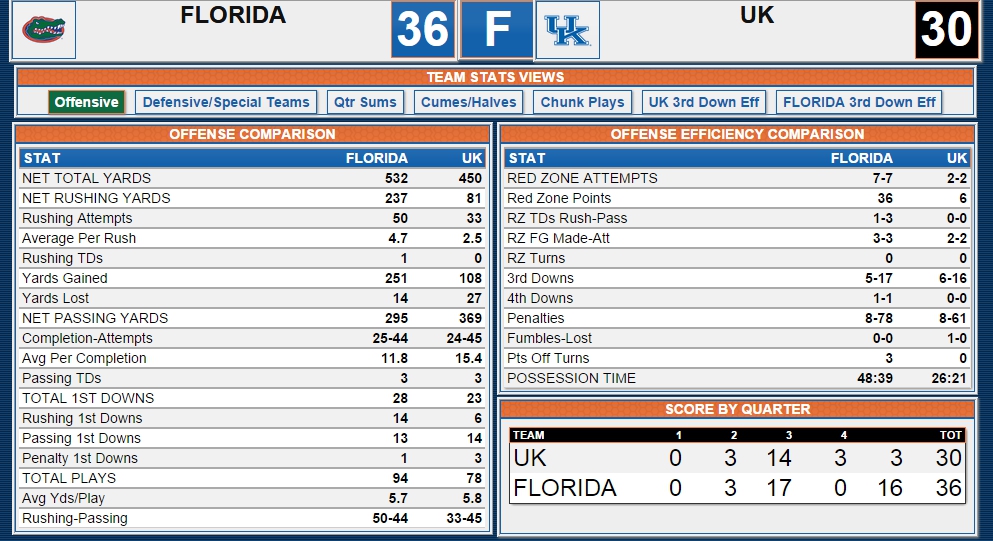The height and width of the screenshot is (541, 993).
Task: Switch to Defensive/Special Teams view
Action: tap(226, 102)
